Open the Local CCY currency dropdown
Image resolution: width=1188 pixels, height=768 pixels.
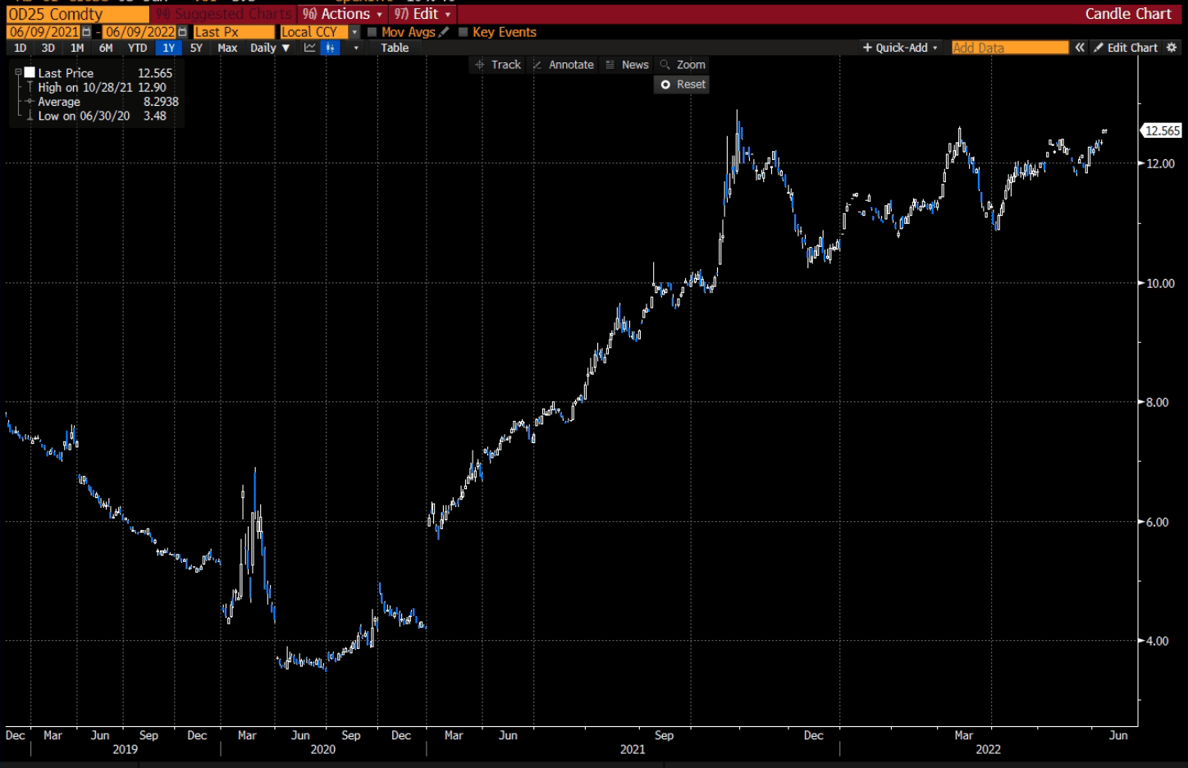354,32
